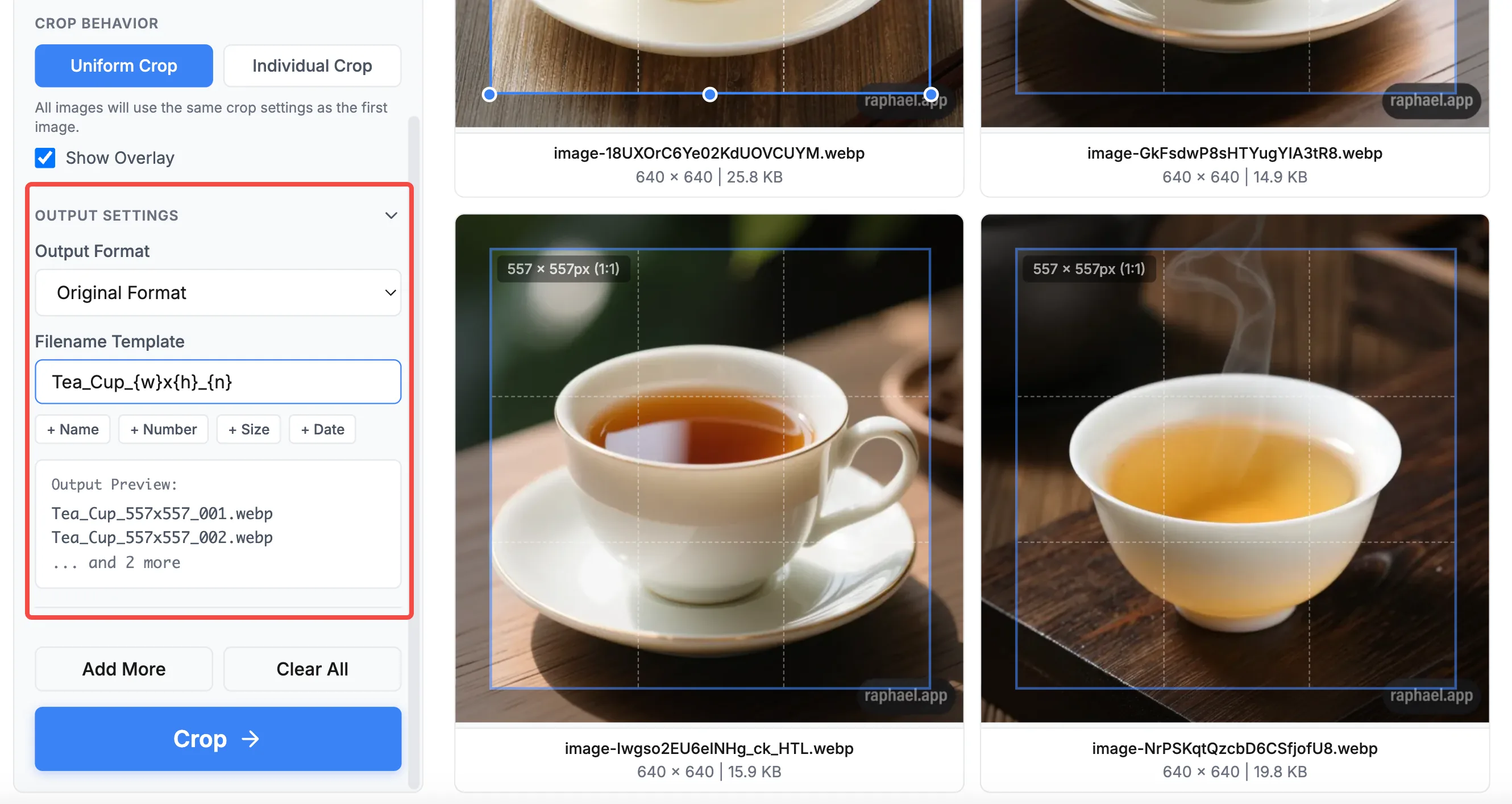Grab the bottom-left crop handle dot
The height and width of the screenshot is (804, 1512).
click(x=489, y=94)
